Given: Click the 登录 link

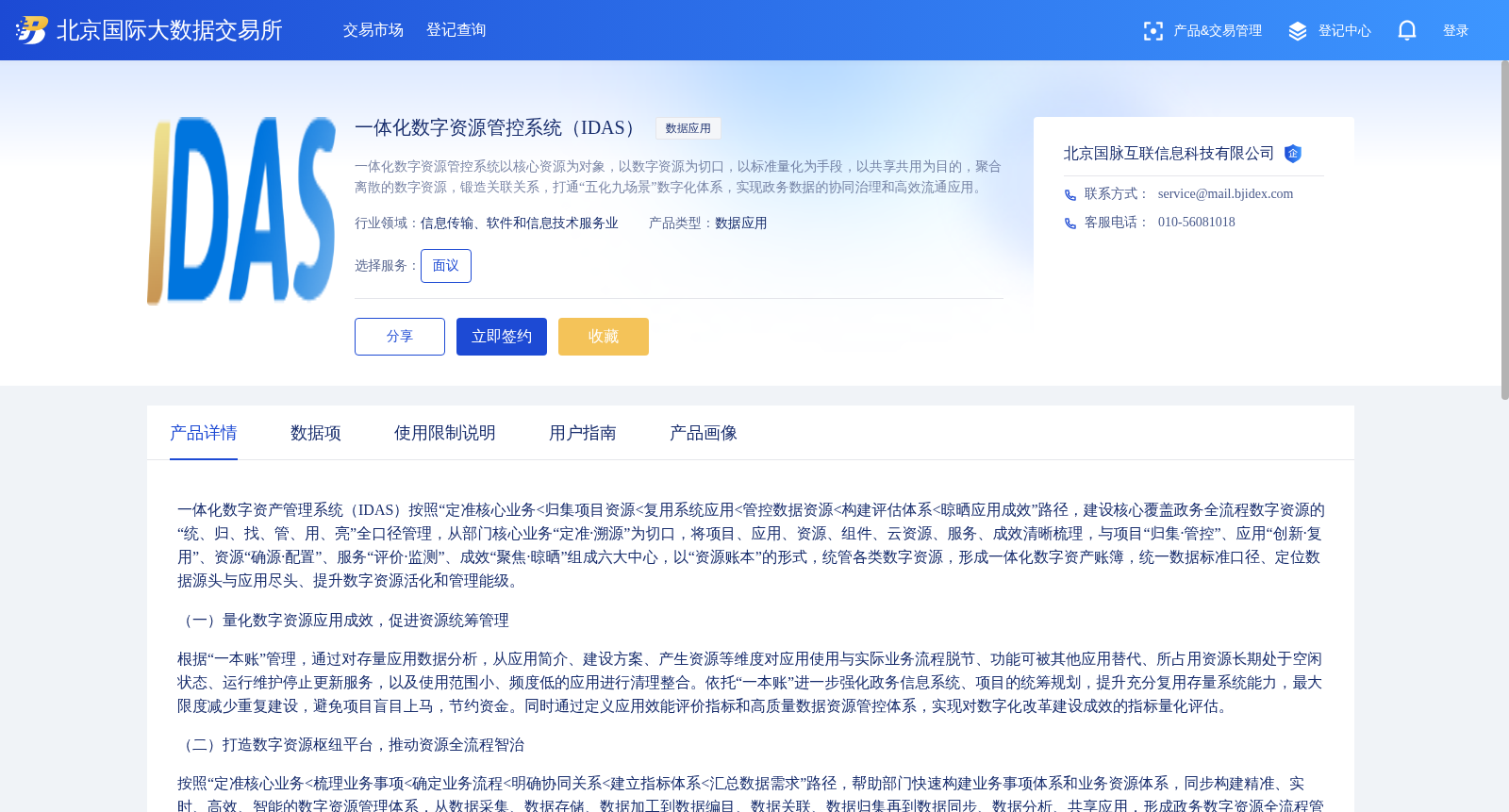Looking at the screenshot, I should coord(1456,31).
